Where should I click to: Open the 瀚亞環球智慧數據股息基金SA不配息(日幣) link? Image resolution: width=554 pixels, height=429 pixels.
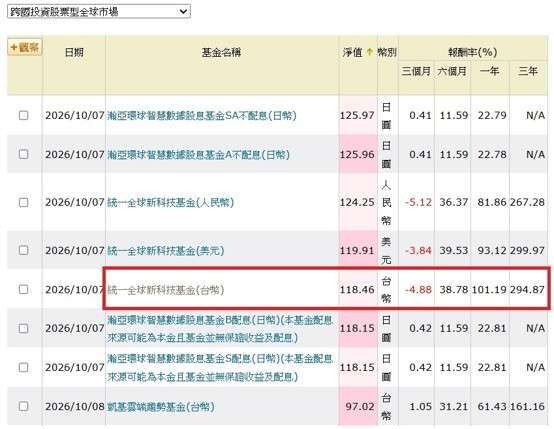202,116
